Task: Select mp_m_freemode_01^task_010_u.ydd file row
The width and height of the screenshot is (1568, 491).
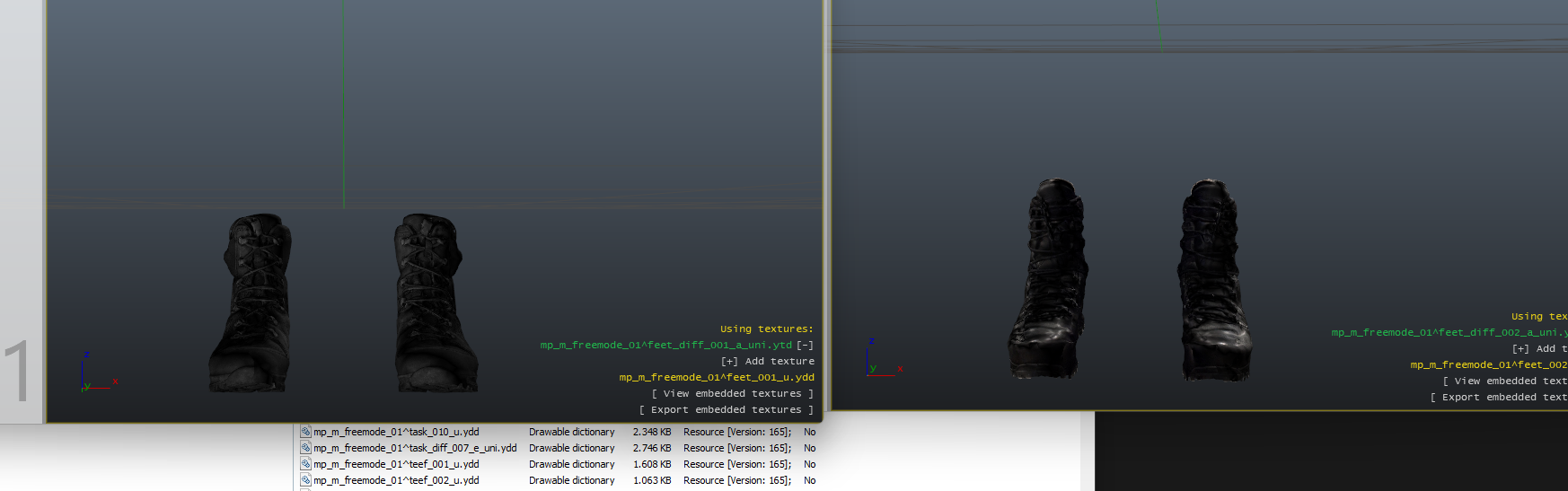Action: pos(396,432)
